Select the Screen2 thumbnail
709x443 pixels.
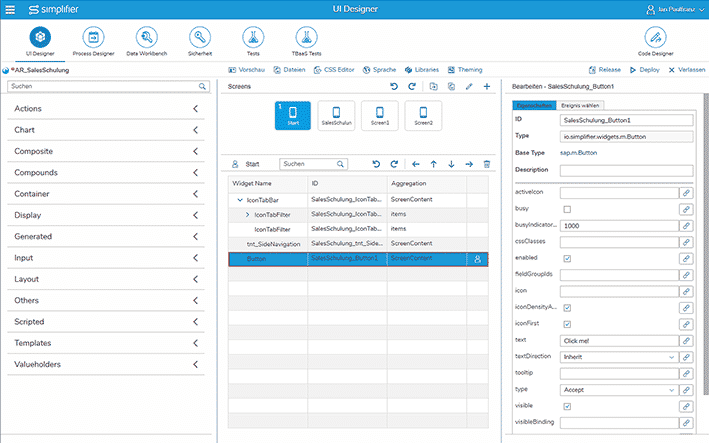coord(423,116)
